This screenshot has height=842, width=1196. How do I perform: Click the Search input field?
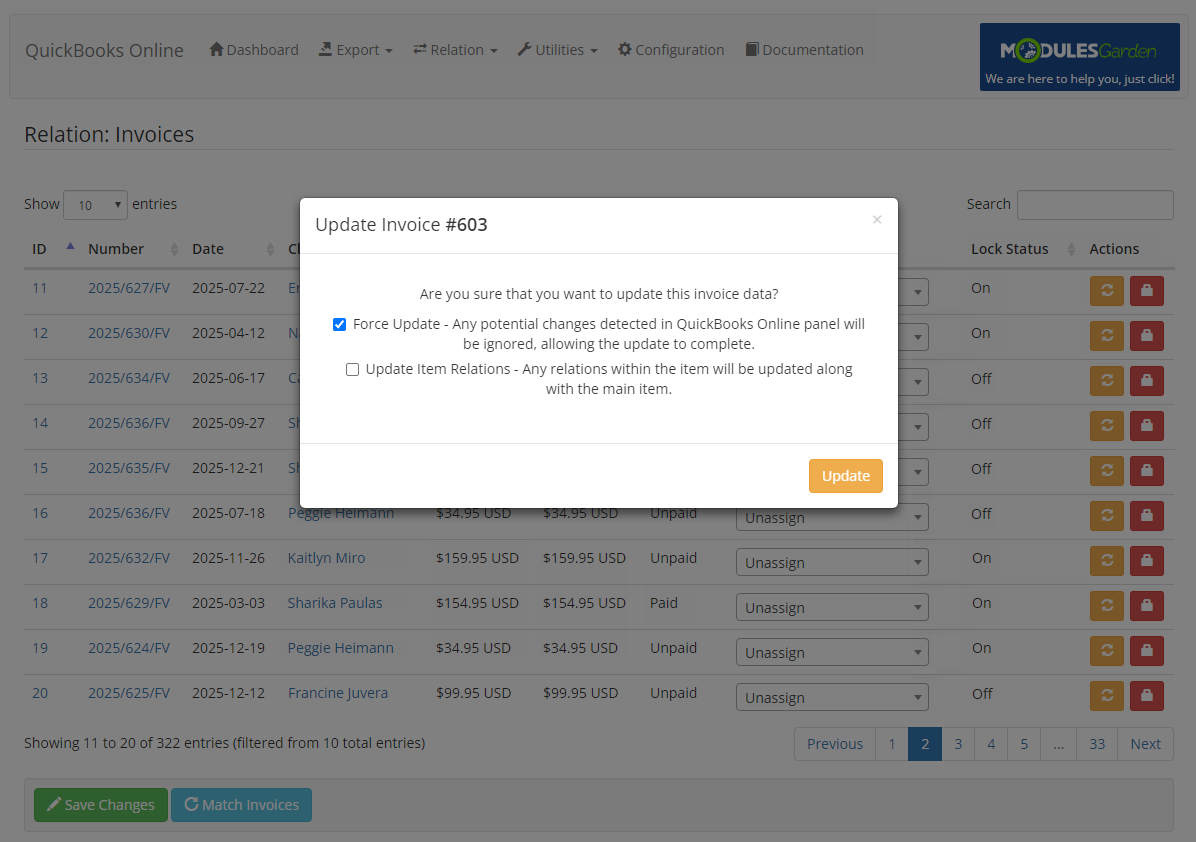(x=1095, y=204)
